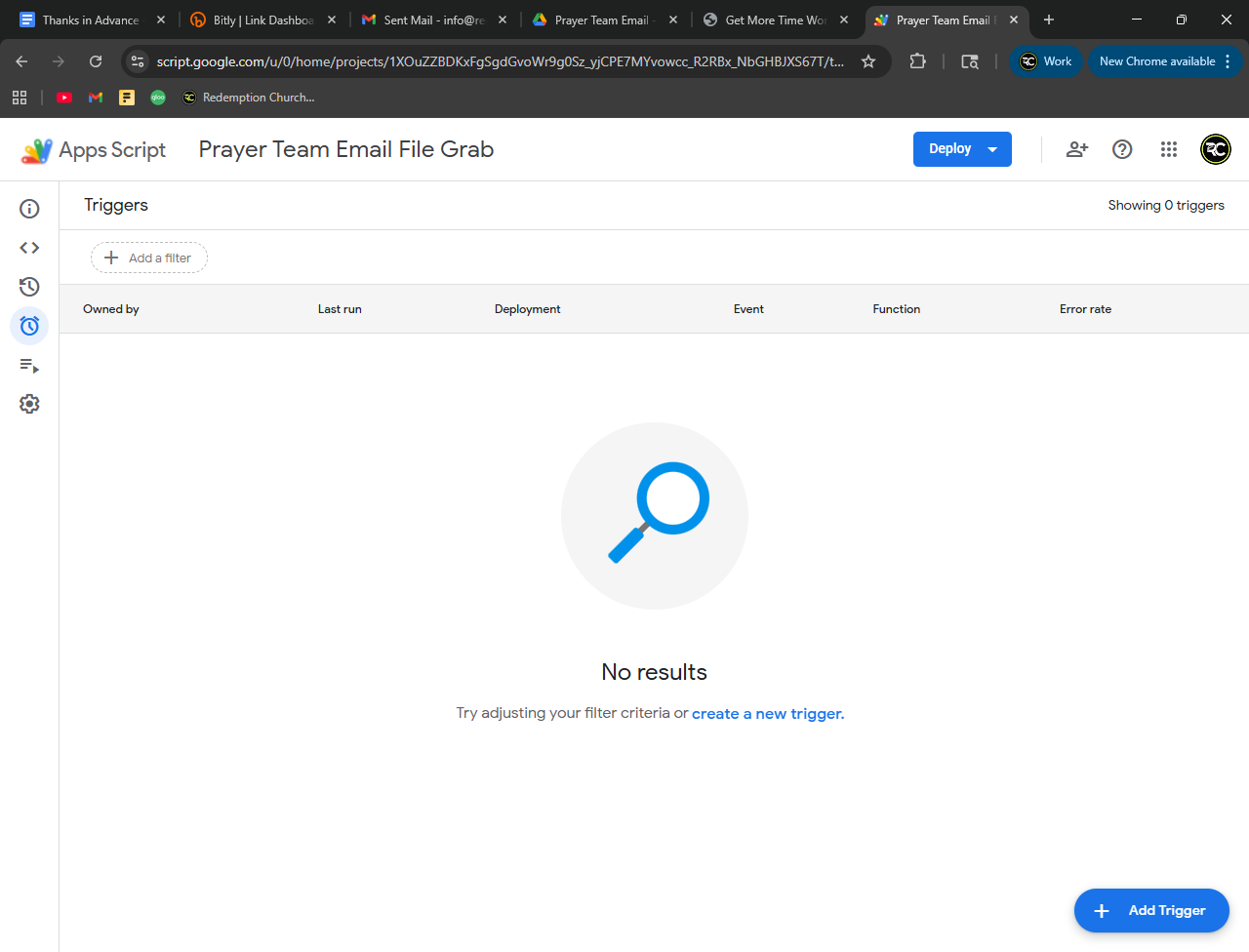Click the share project person-add icon
Screen dimensions: 1249x952
[1077, 149]
